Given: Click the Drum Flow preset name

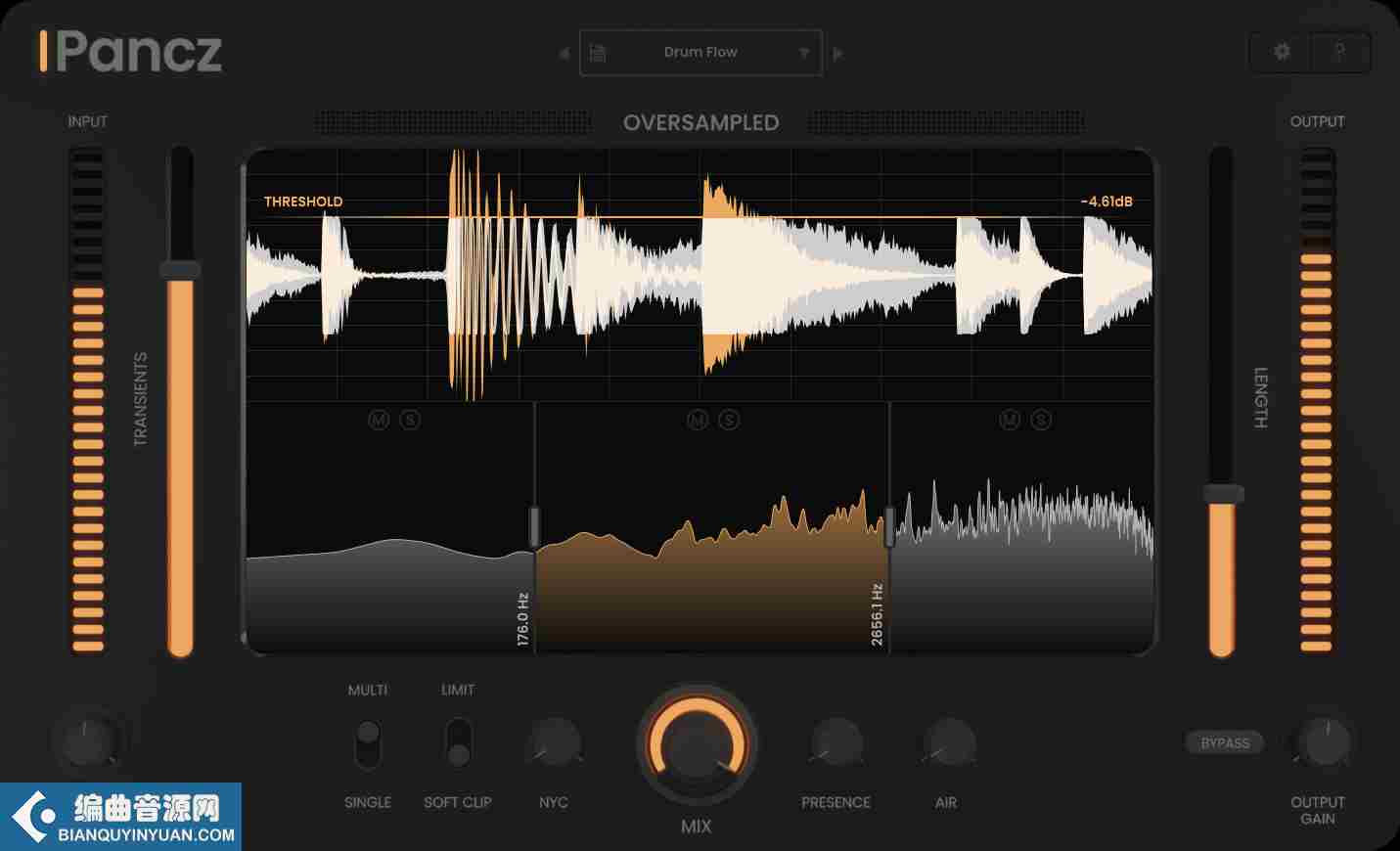Looking at the screenshot, I should pyautogui.click(x=700, y=52).
